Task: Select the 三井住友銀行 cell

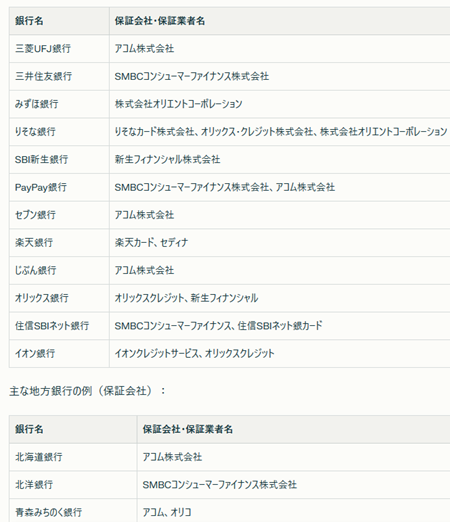Action: (59, 76)
